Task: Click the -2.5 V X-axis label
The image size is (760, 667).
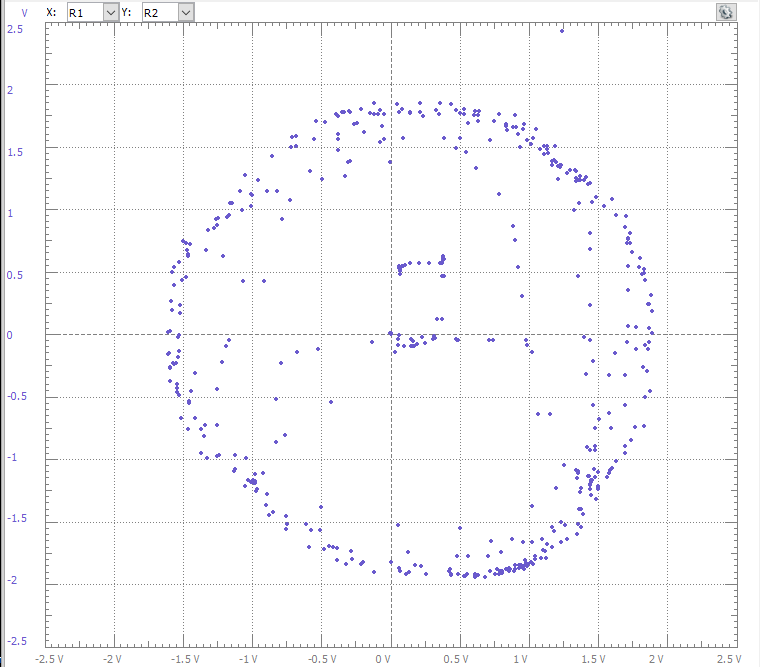Action: (49, 659)
